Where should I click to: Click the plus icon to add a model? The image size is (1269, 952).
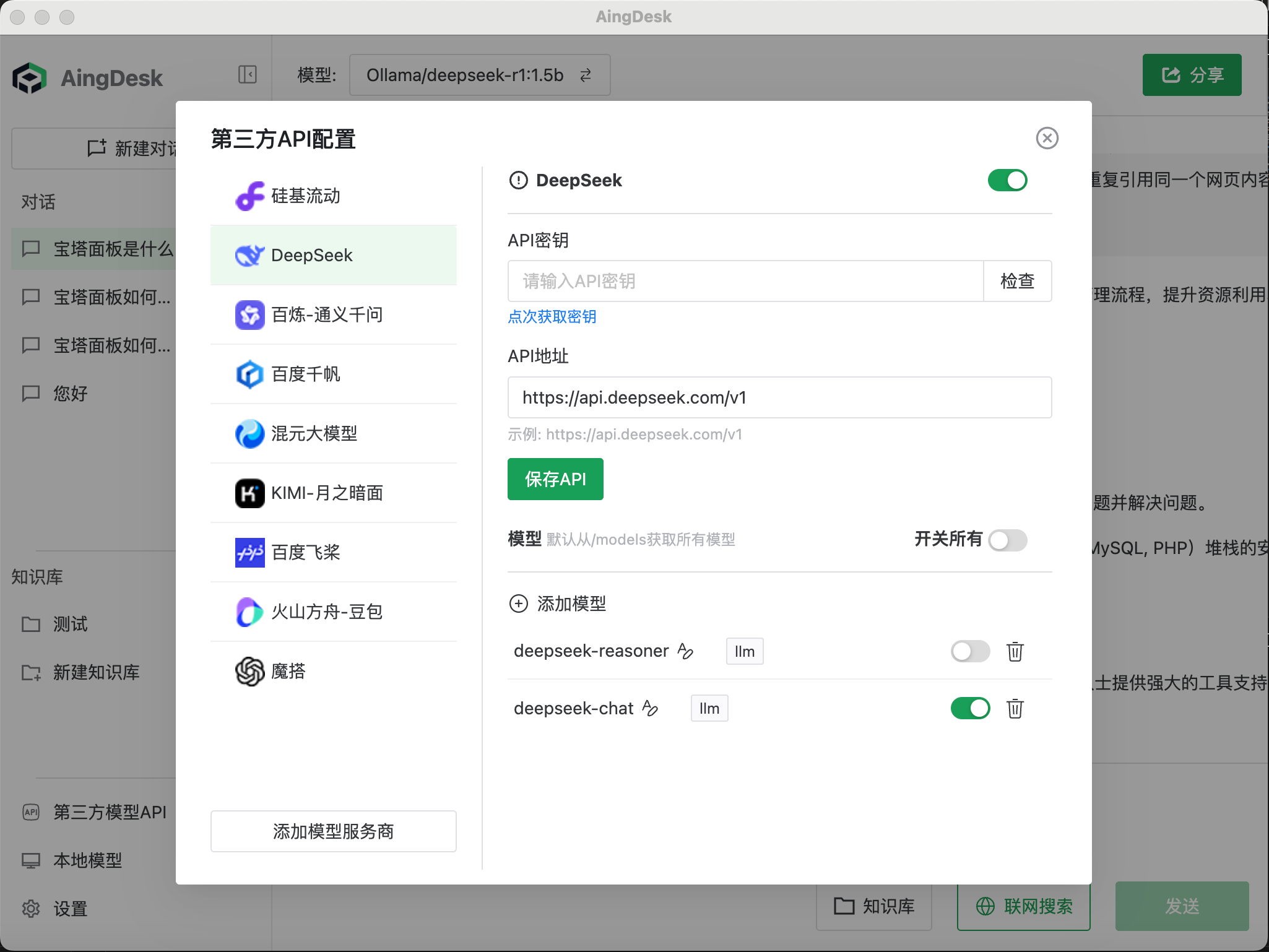click(518, 604)
